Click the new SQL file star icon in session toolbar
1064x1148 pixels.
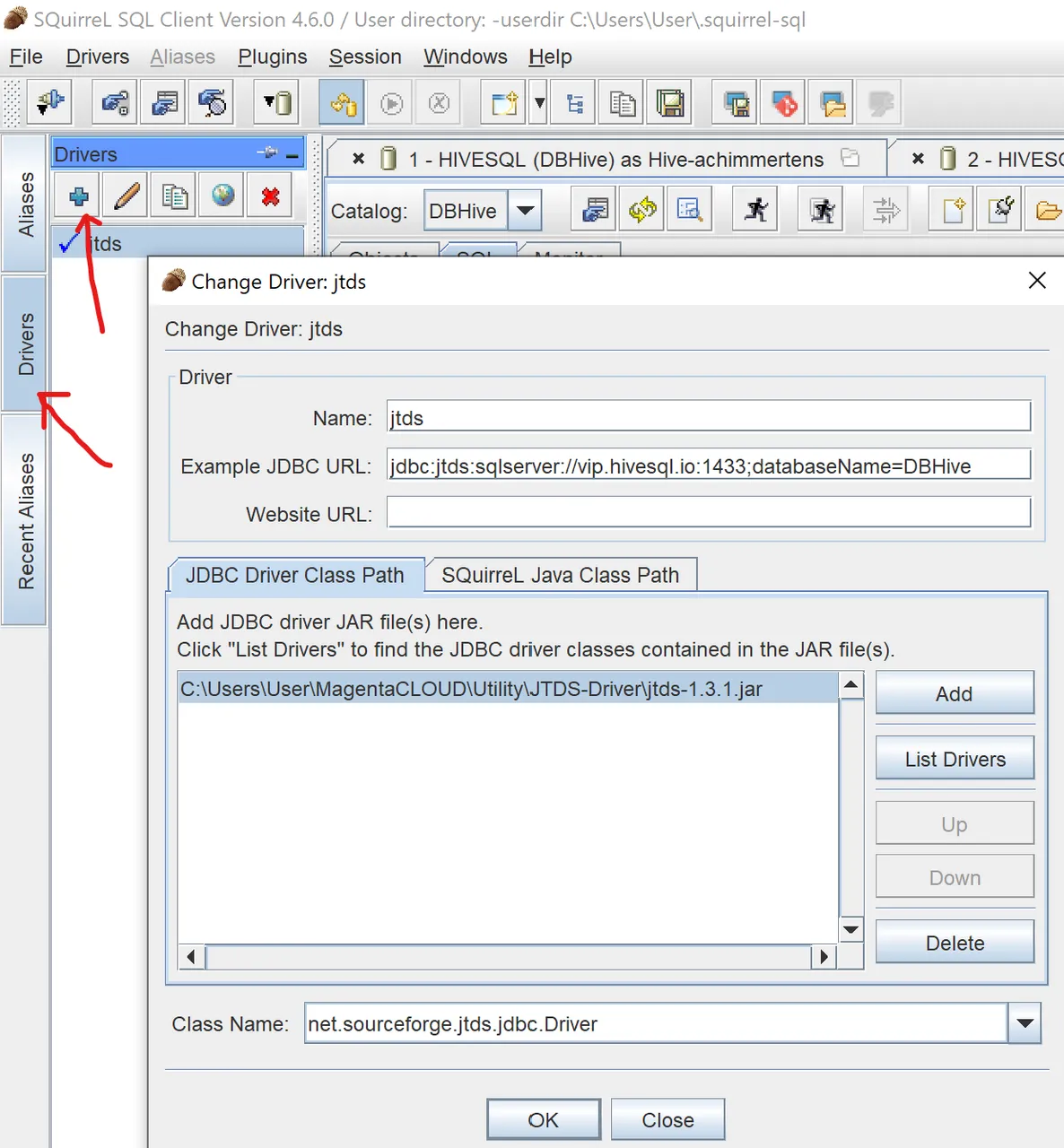(x=952, y=210)
